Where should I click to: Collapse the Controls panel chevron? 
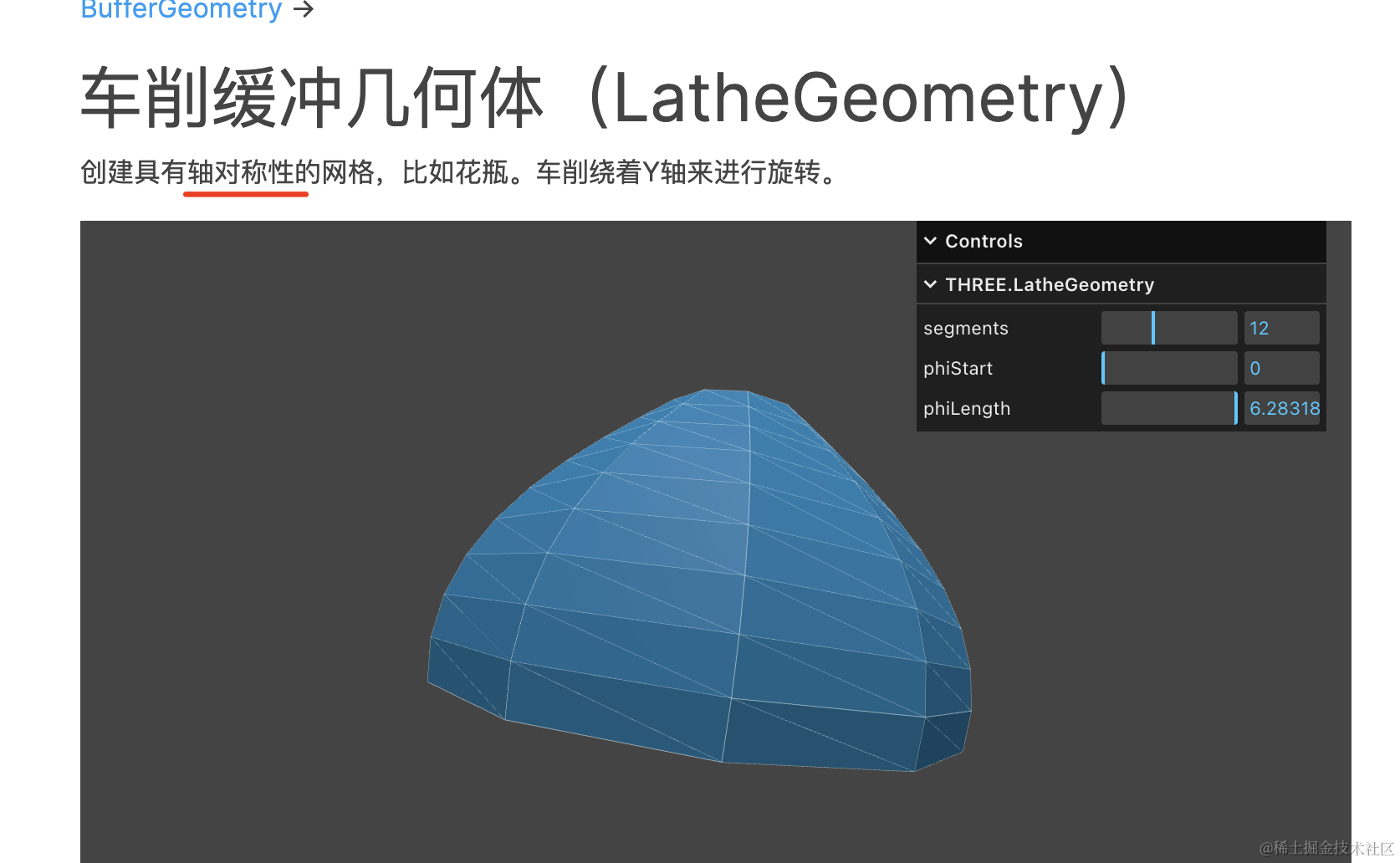(930, 241)
